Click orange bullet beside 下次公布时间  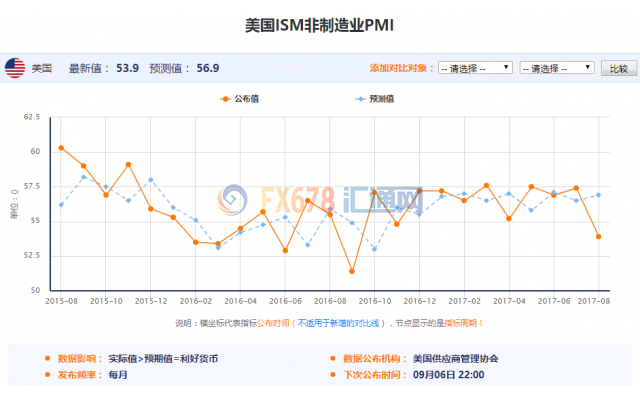point(332,375)
